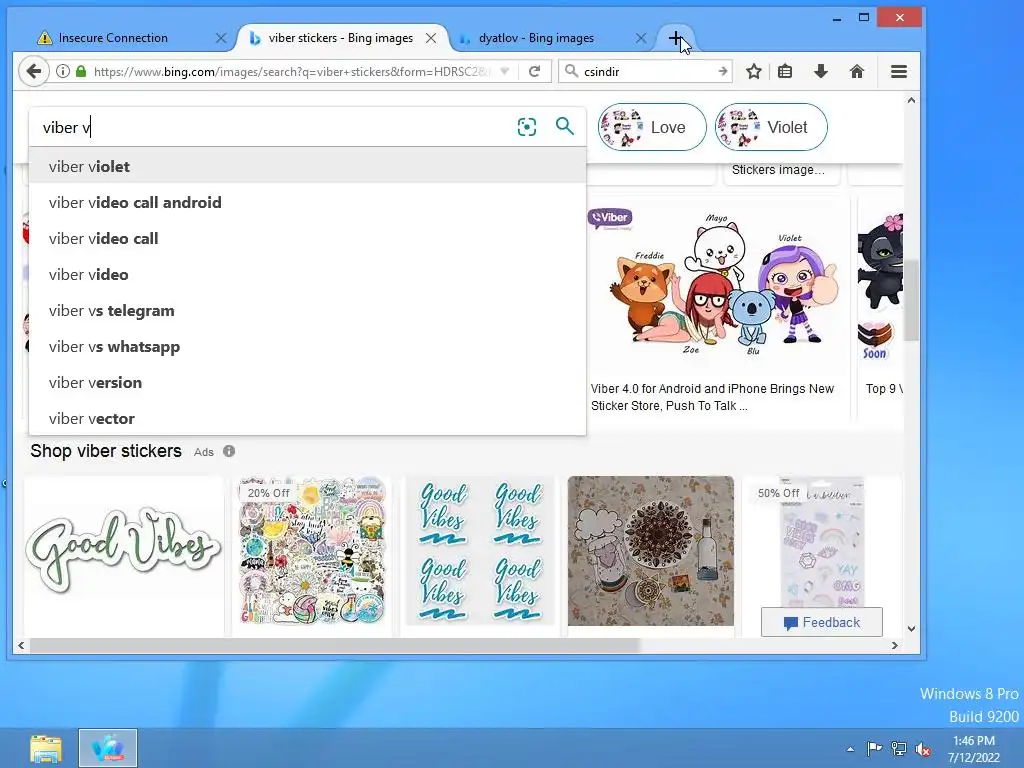Click the browser search box containing csindir
The height and width of the screenshot is (768, 1024).
tap(645, 71)
